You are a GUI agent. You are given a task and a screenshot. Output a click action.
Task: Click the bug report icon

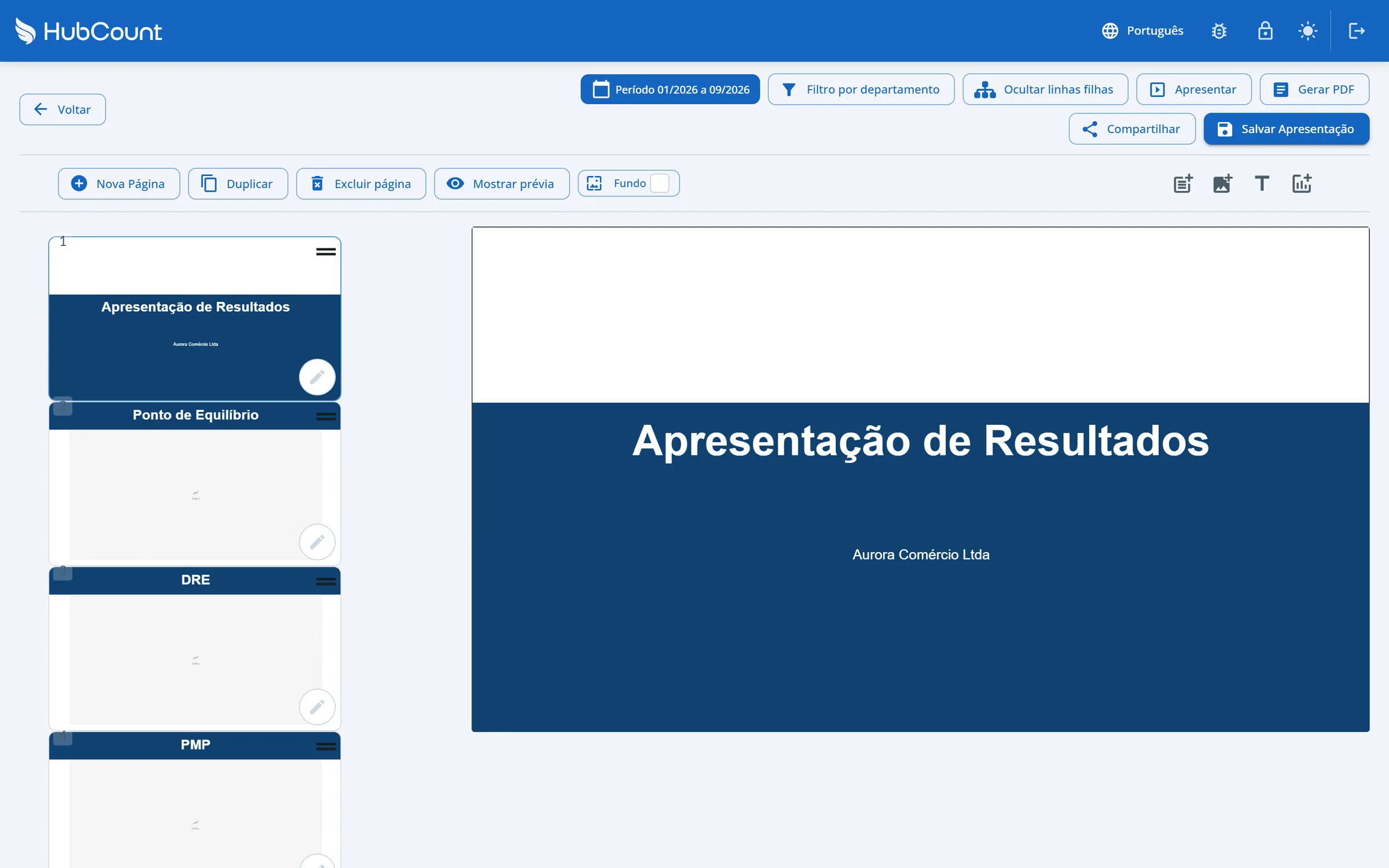[x=1219, y=31]
